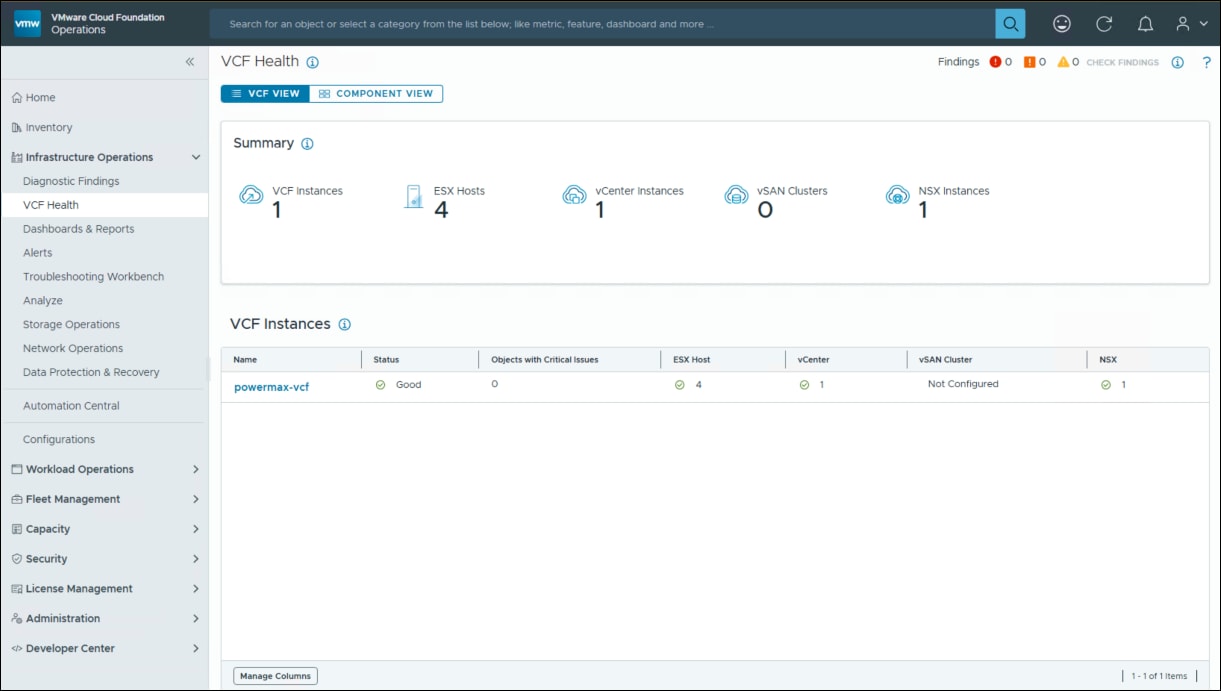Click the Name column header
This screenshot has height=691, width=1221.
point(291,360)
